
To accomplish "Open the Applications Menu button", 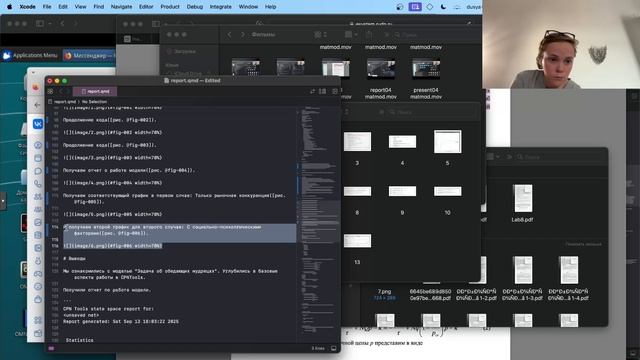I will 30,56.
